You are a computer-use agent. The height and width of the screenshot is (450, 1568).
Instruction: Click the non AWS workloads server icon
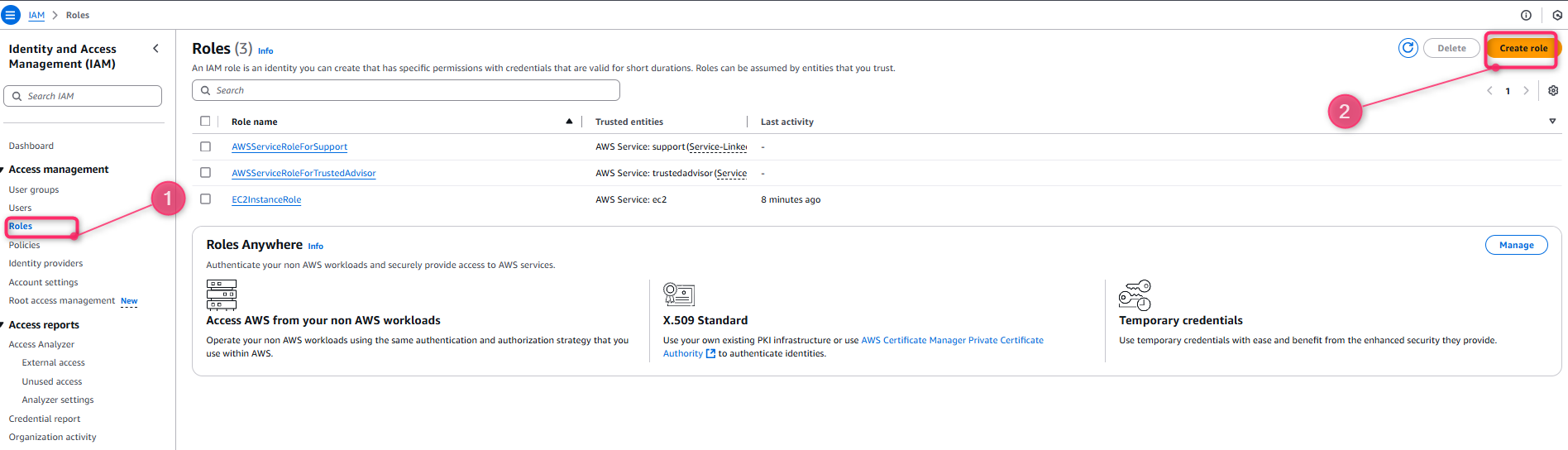tap(222, 294)
